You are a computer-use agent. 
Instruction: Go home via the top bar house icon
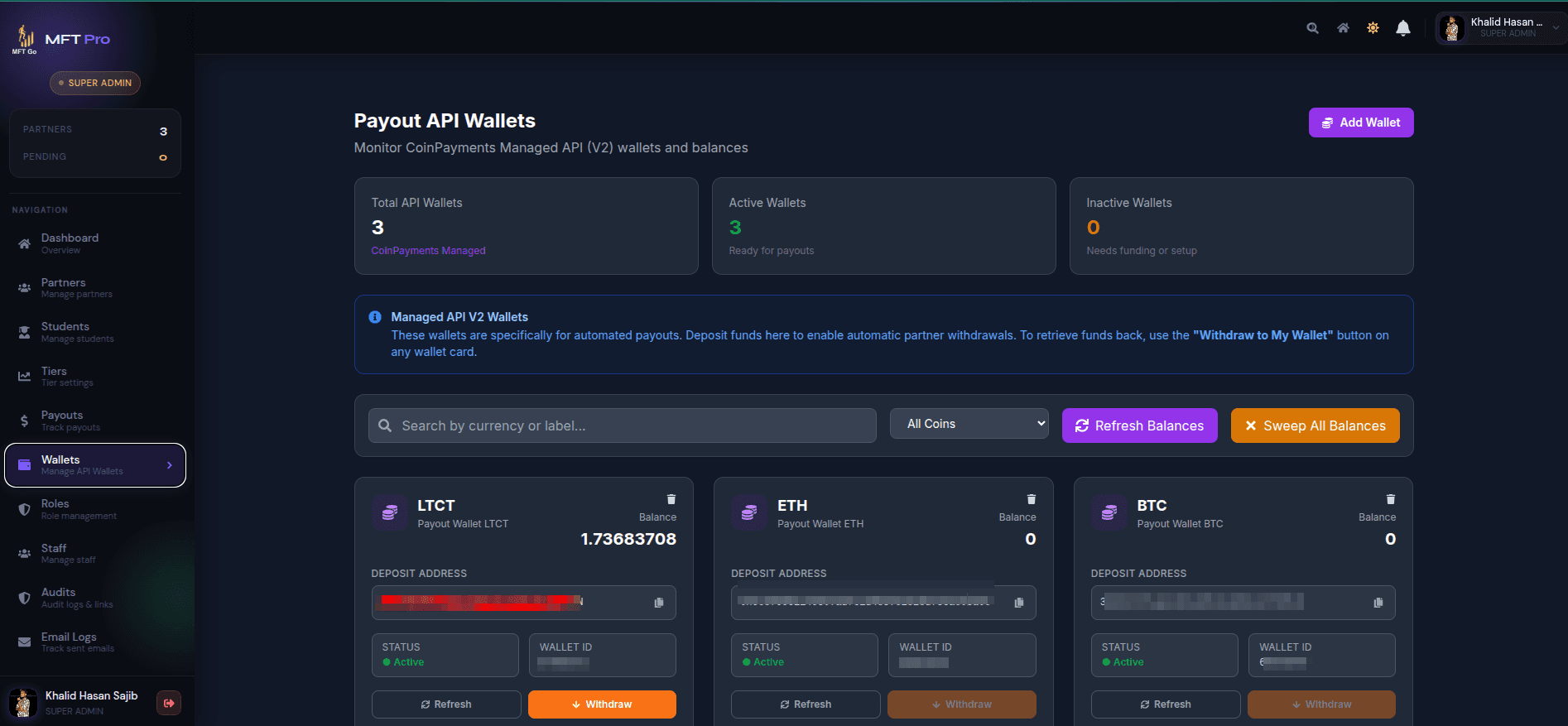click(x=1343, y=28)
